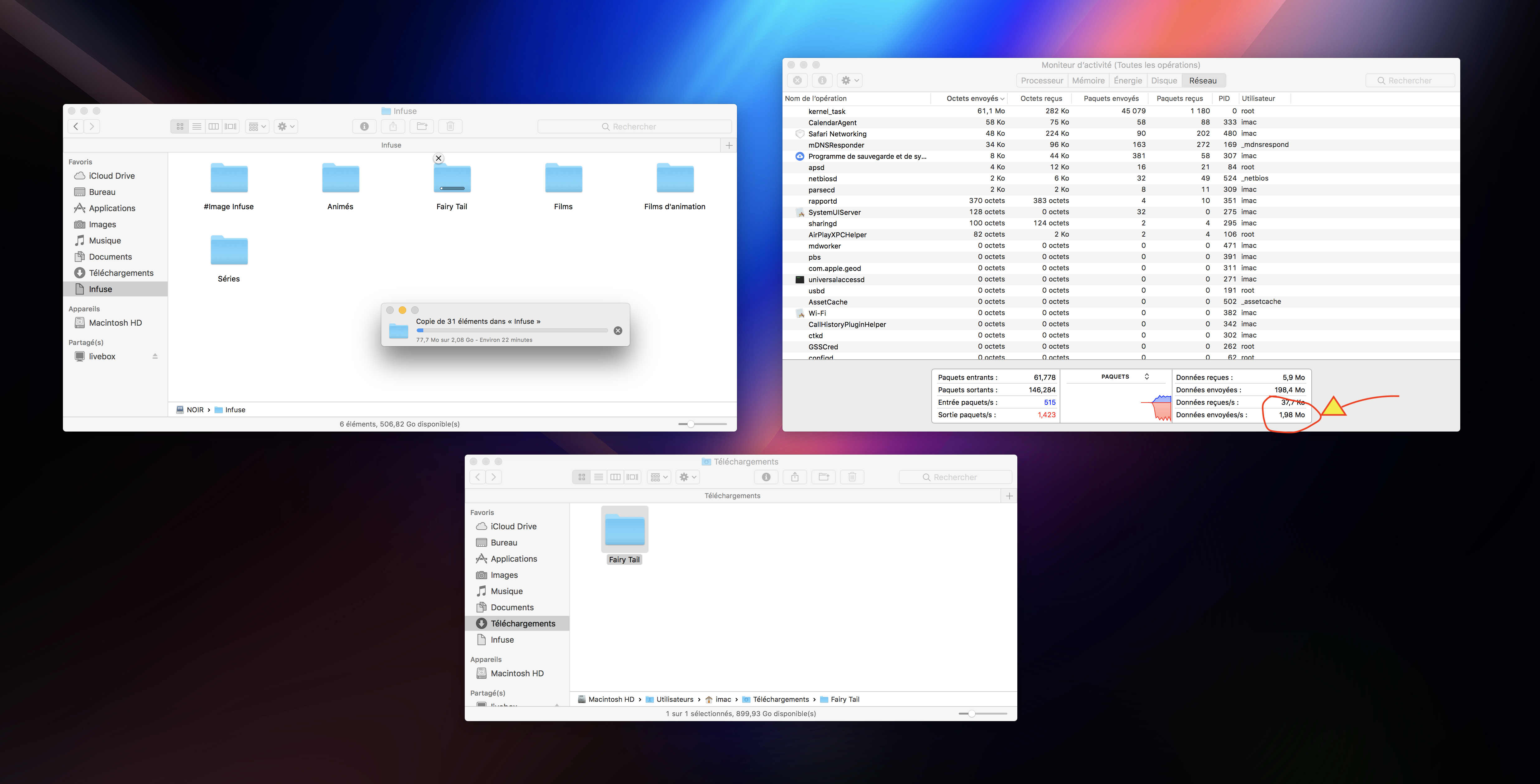This screenshot has width=1540, height=784.
Task: Click the info button in the Infuse Finder toolbar
Action: (364, 126)
